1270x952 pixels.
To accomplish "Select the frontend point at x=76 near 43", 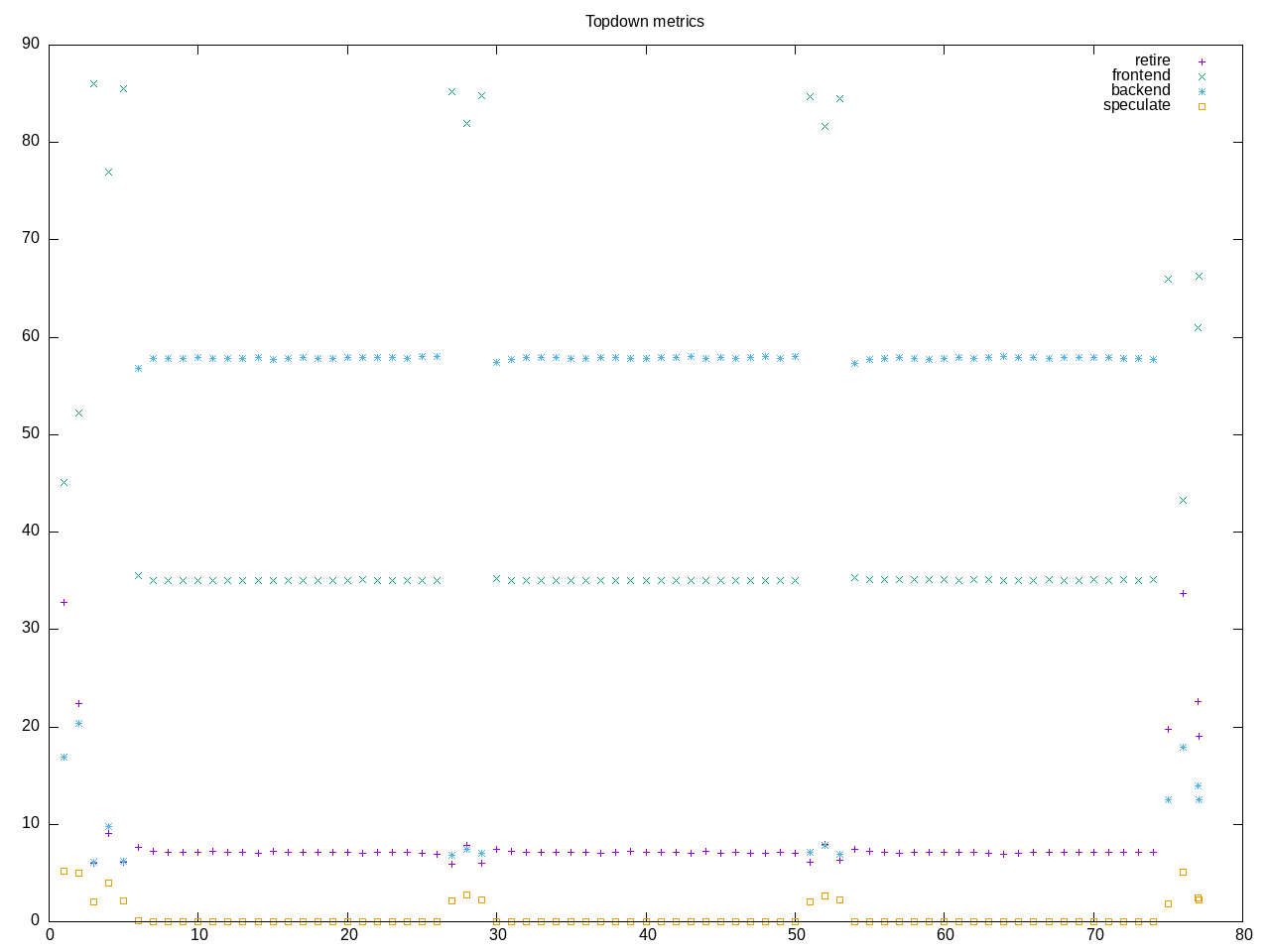I will point(1183,501).
